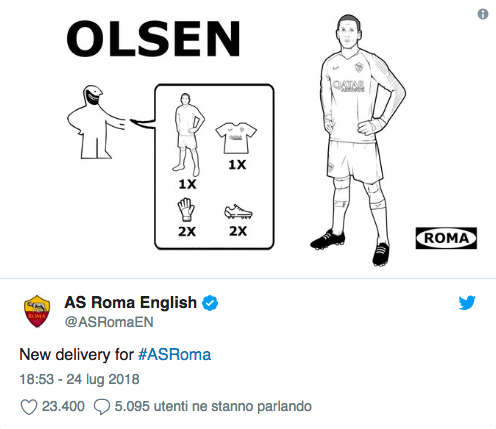Click the ROMA oval logo
The image size is (496, 429).
[446, 238]
